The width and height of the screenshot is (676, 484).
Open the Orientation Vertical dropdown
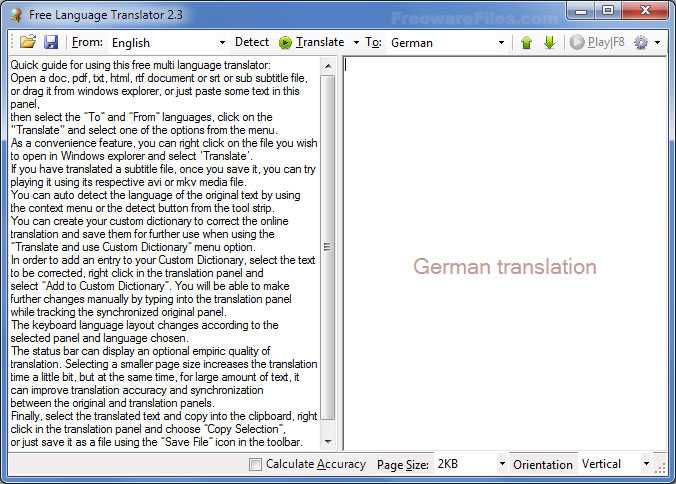click(x=647, y=465)
